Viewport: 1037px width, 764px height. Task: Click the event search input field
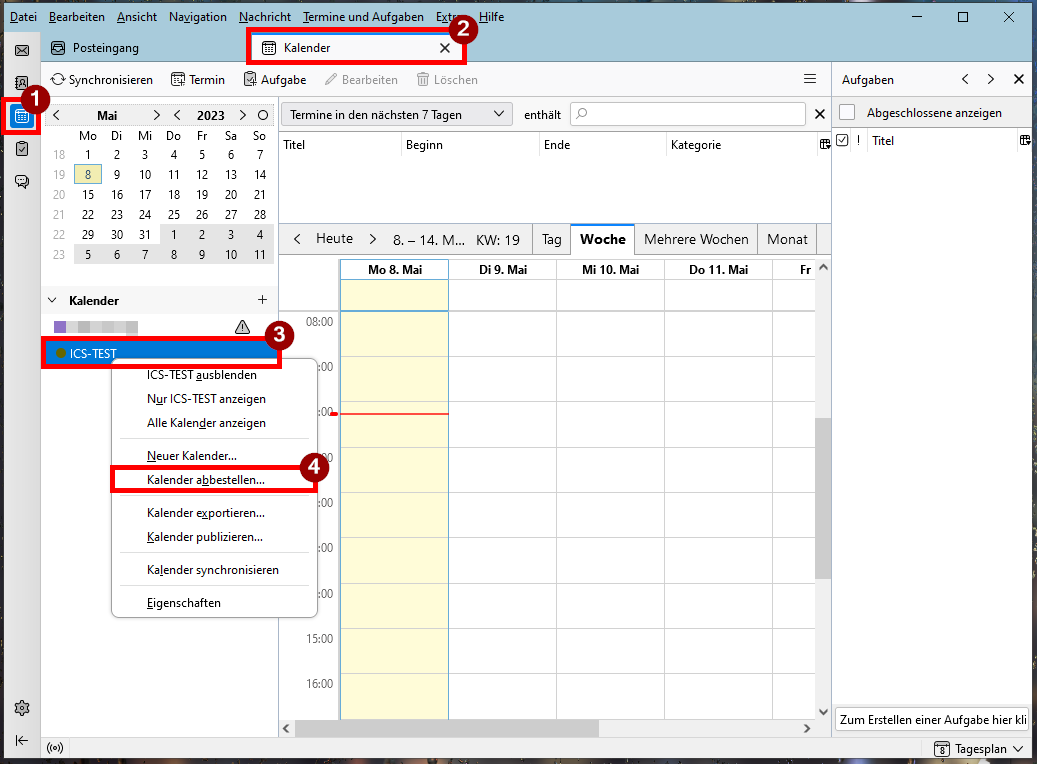pyautogui.click(x=688, y=114)
